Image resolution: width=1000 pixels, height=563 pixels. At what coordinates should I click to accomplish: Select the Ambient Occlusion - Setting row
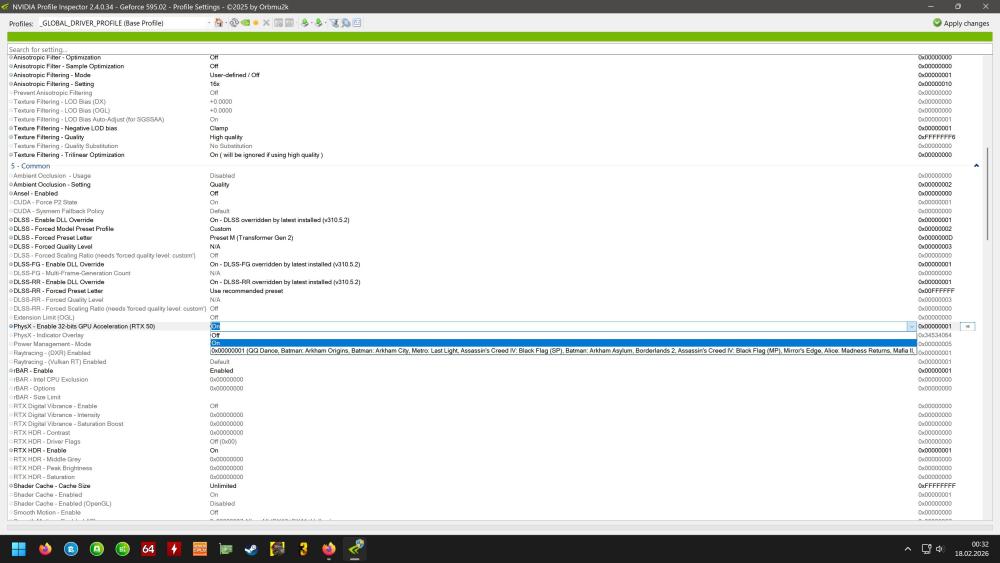coord(495,185)
